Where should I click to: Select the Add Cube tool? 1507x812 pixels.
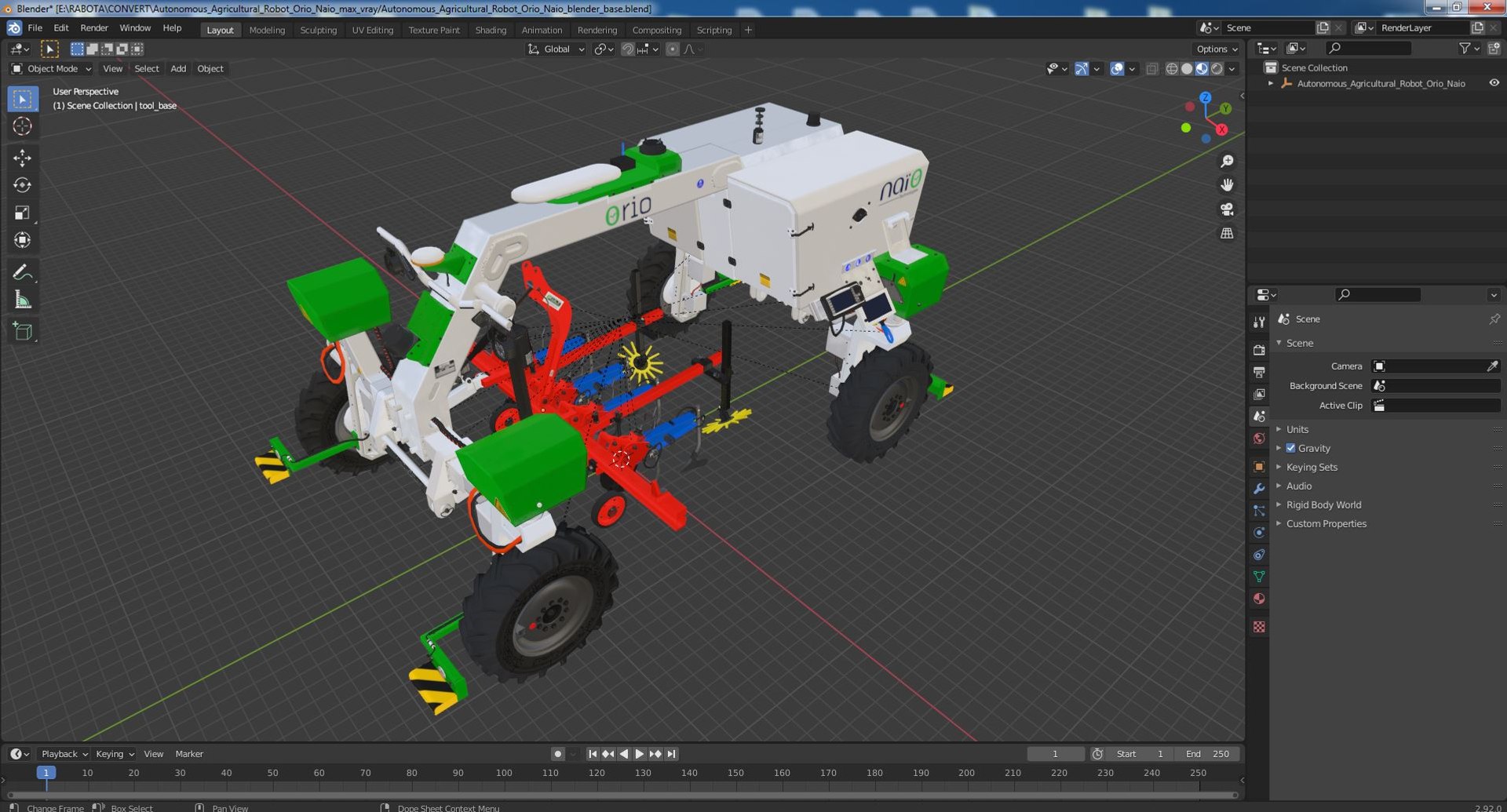22,331
